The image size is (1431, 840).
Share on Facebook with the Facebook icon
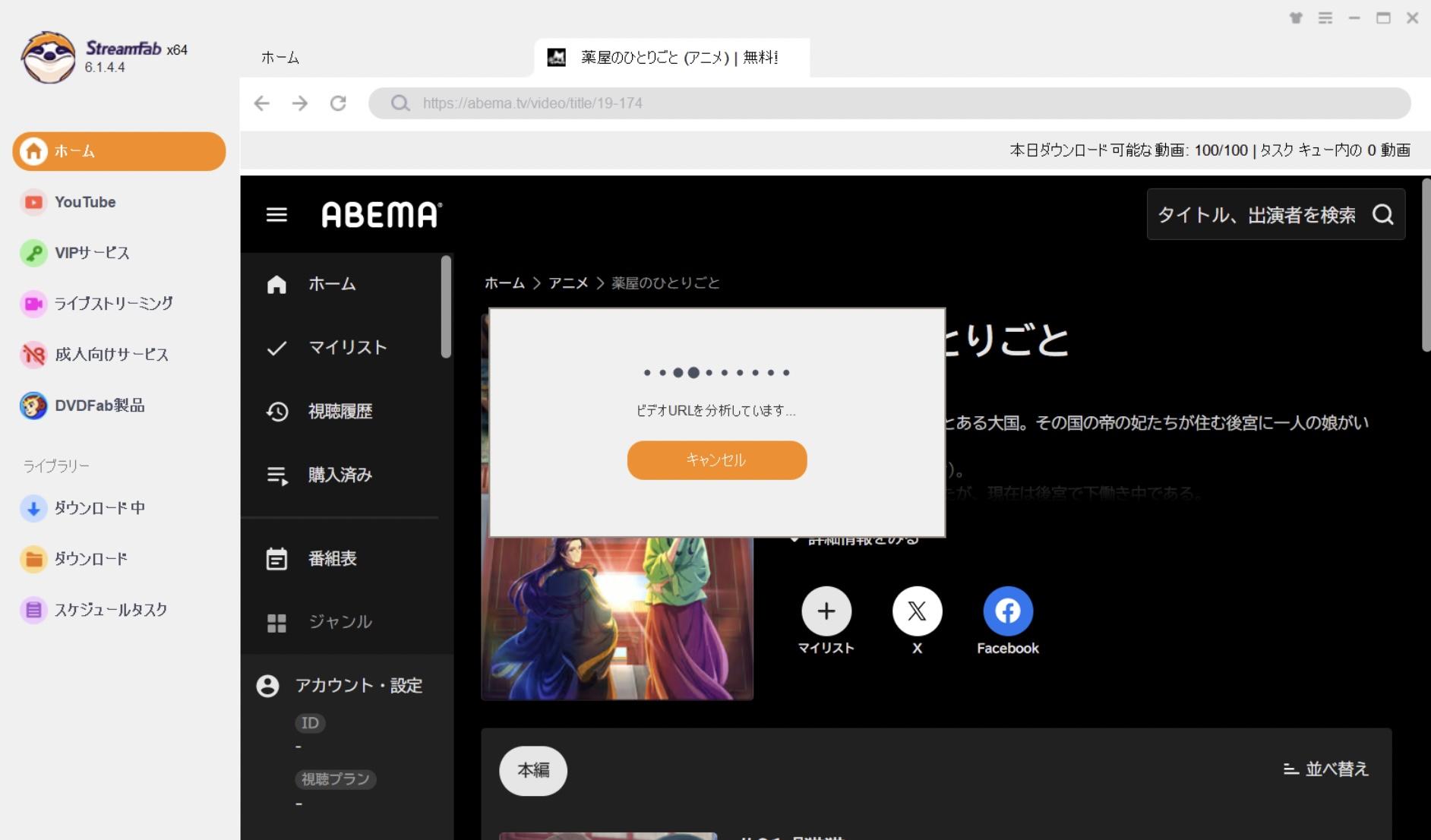coord(1008,611)
